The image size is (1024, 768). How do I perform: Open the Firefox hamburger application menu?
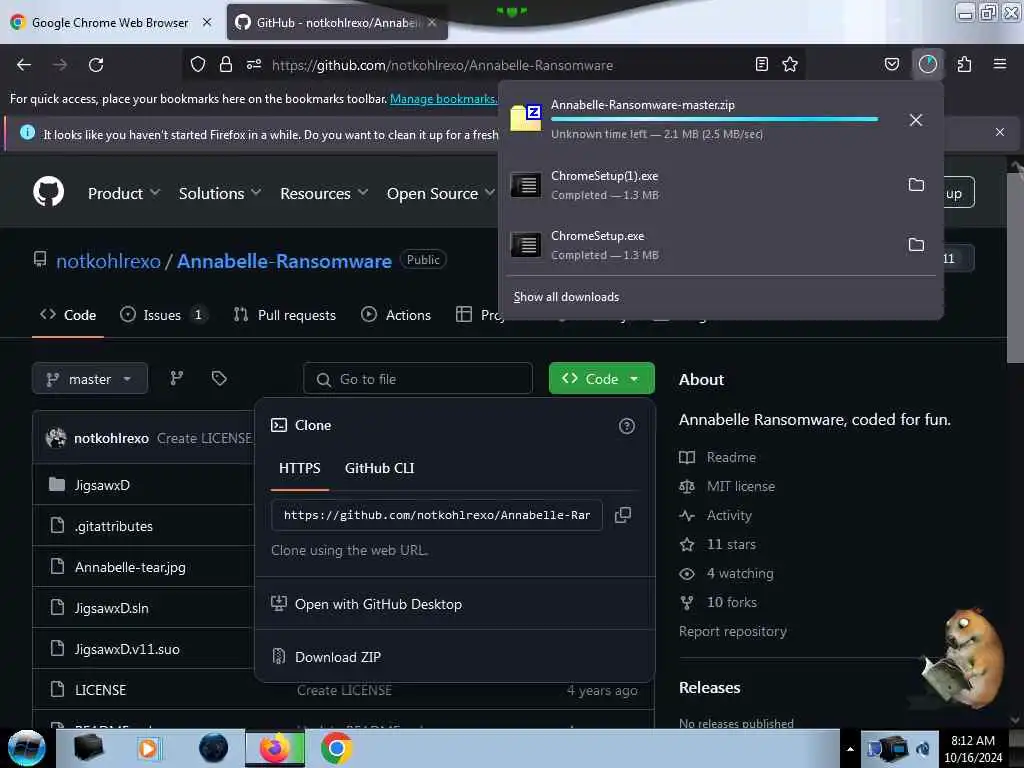tap(1000, 64)
